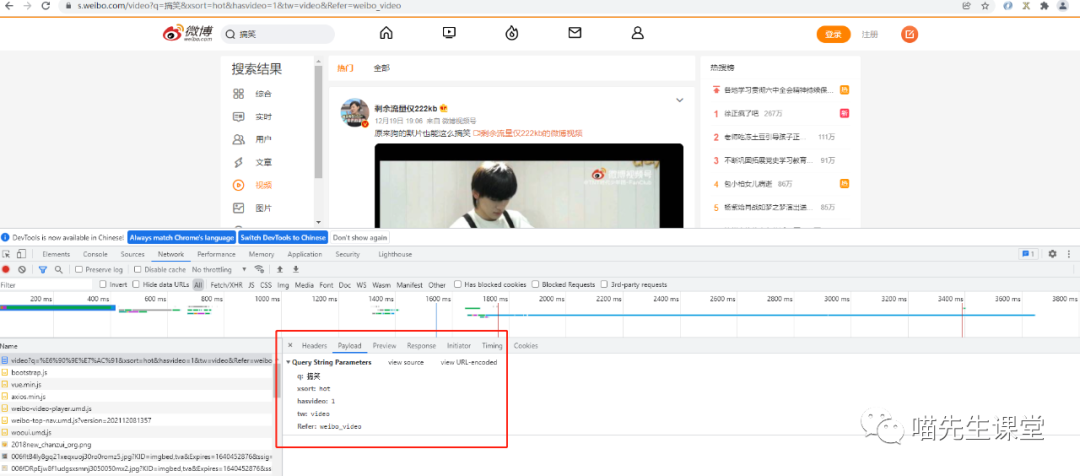Screen dimensions: 1080x476
Task: Check the 3rd-party requests checkbox
Action: (604, 284)
